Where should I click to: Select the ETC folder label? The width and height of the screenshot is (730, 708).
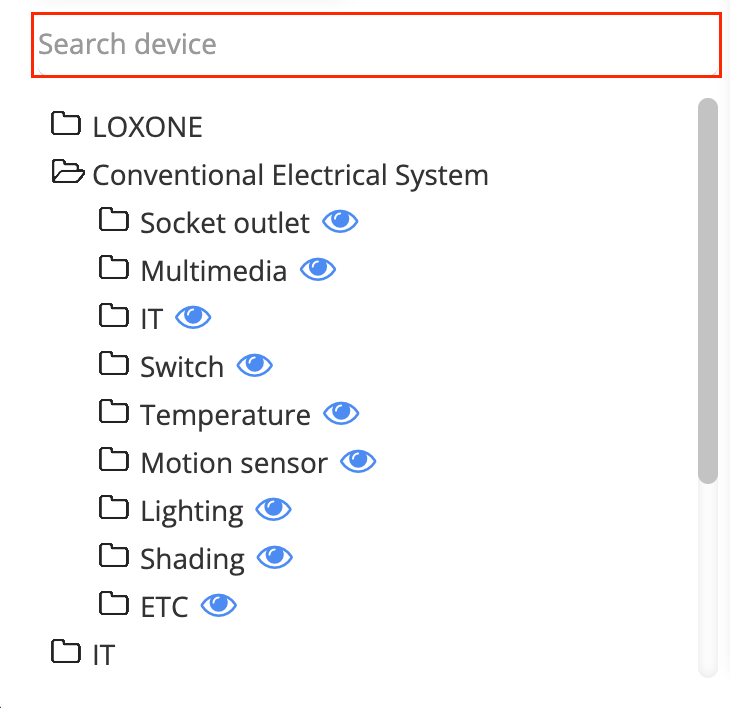point(164,607)
